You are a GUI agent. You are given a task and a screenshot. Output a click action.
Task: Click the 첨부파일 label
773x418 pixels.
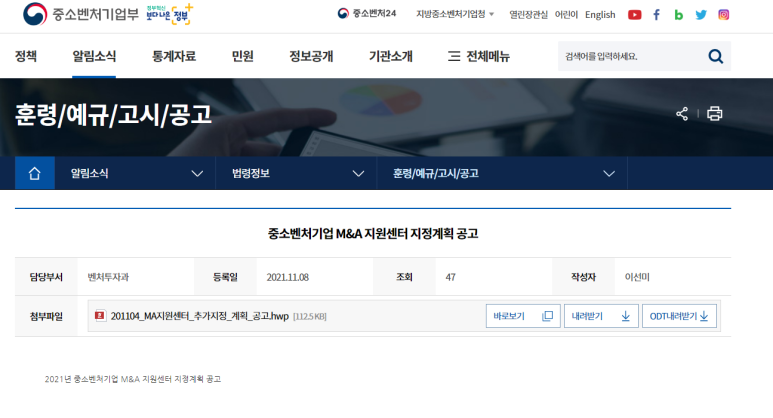tap(46, 316)
